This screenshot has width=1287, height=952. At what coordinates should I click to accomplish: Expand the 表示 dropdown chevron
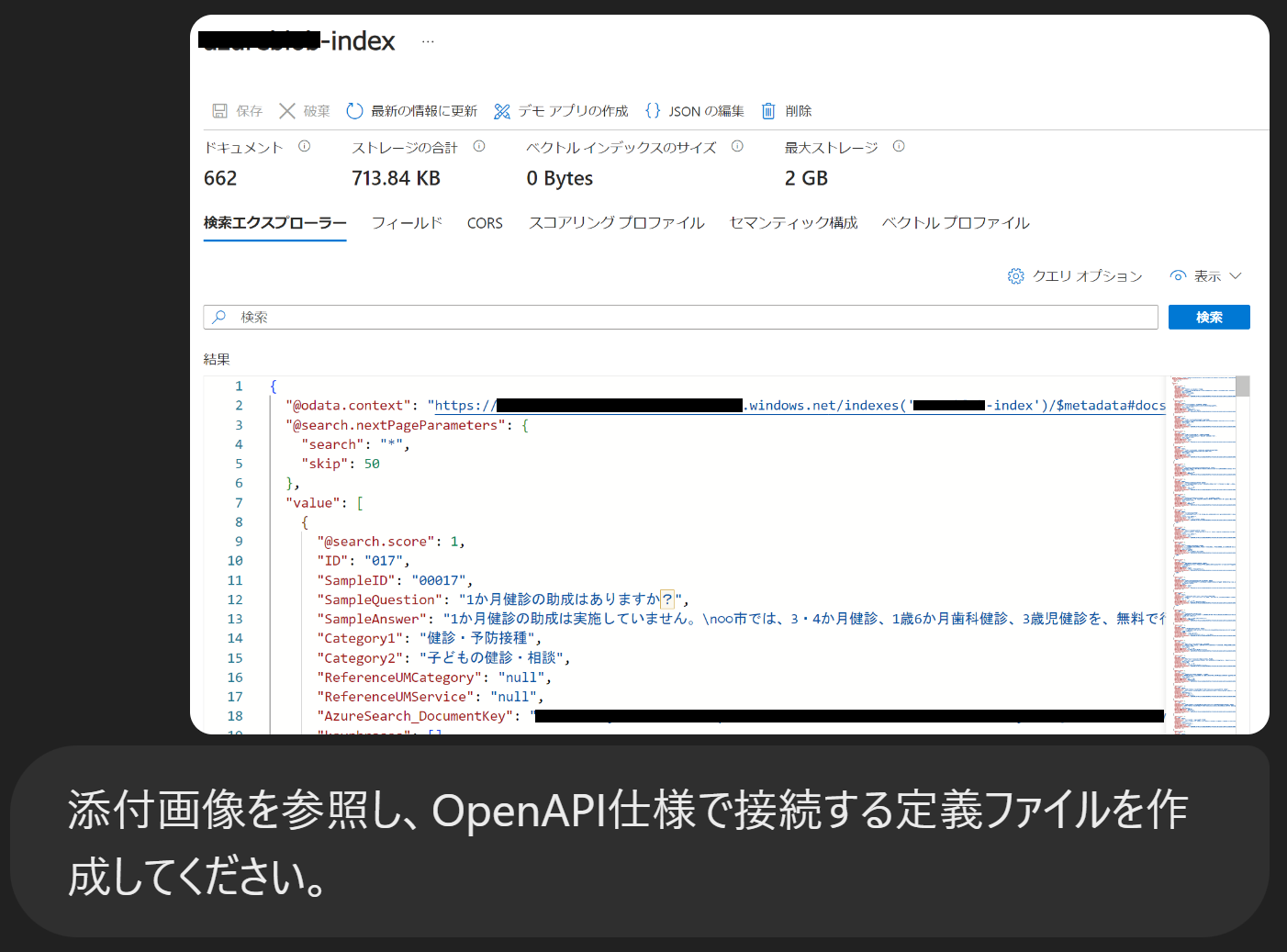pos(1236,276)
